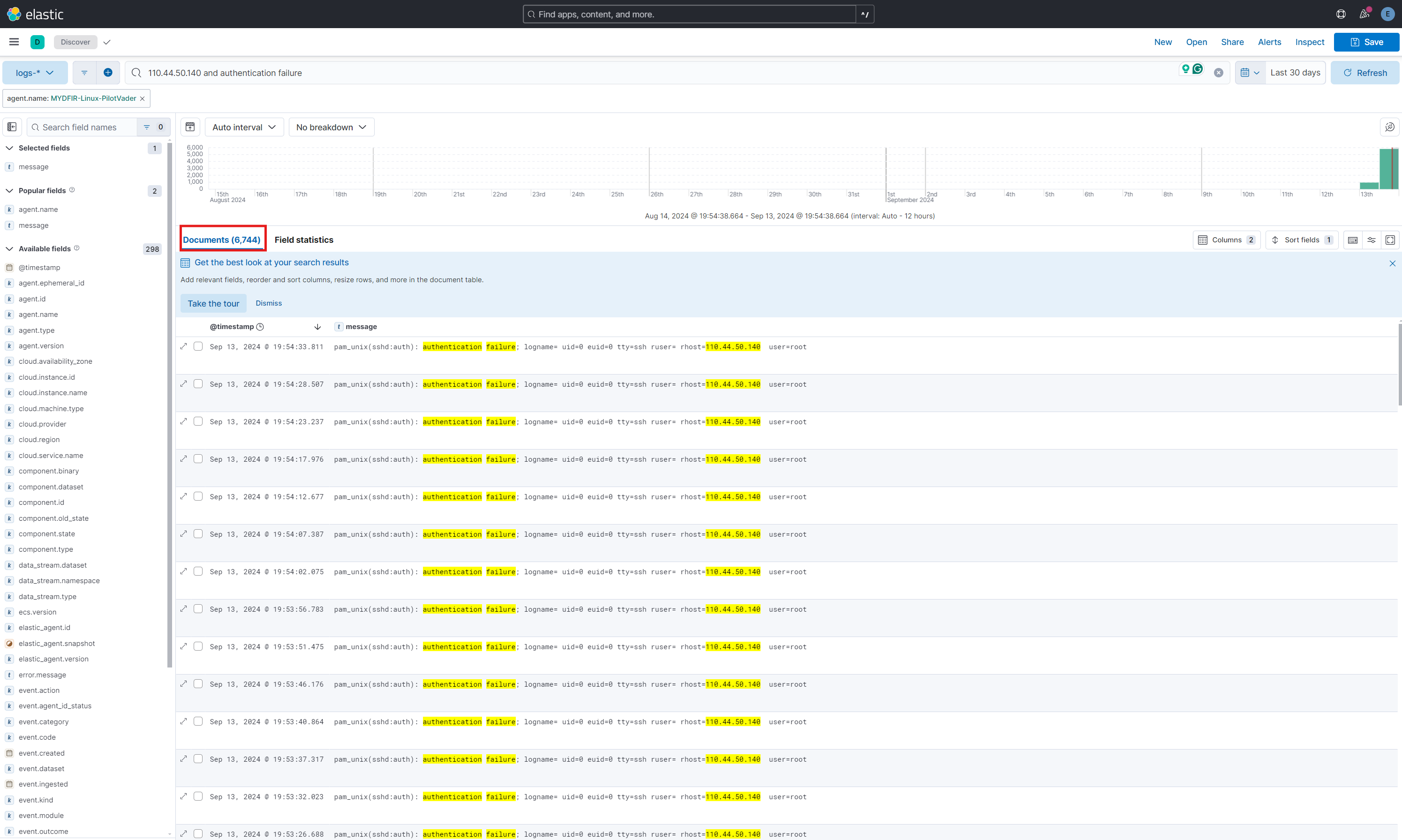Enter fullscreen mode for the document table

click(x=1391, y=240)
